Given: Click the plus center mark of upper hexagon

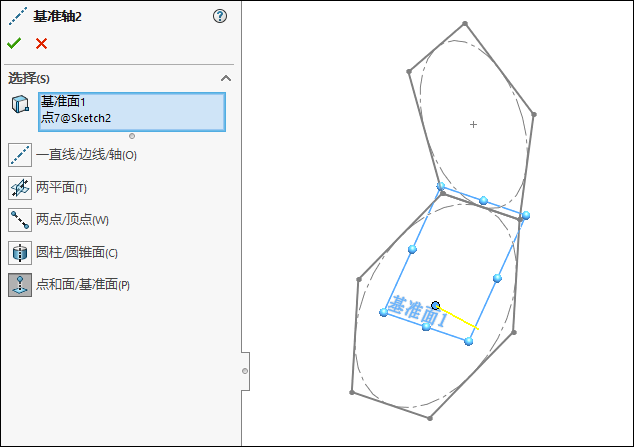Looking at the screenshot, I should 473,124.
